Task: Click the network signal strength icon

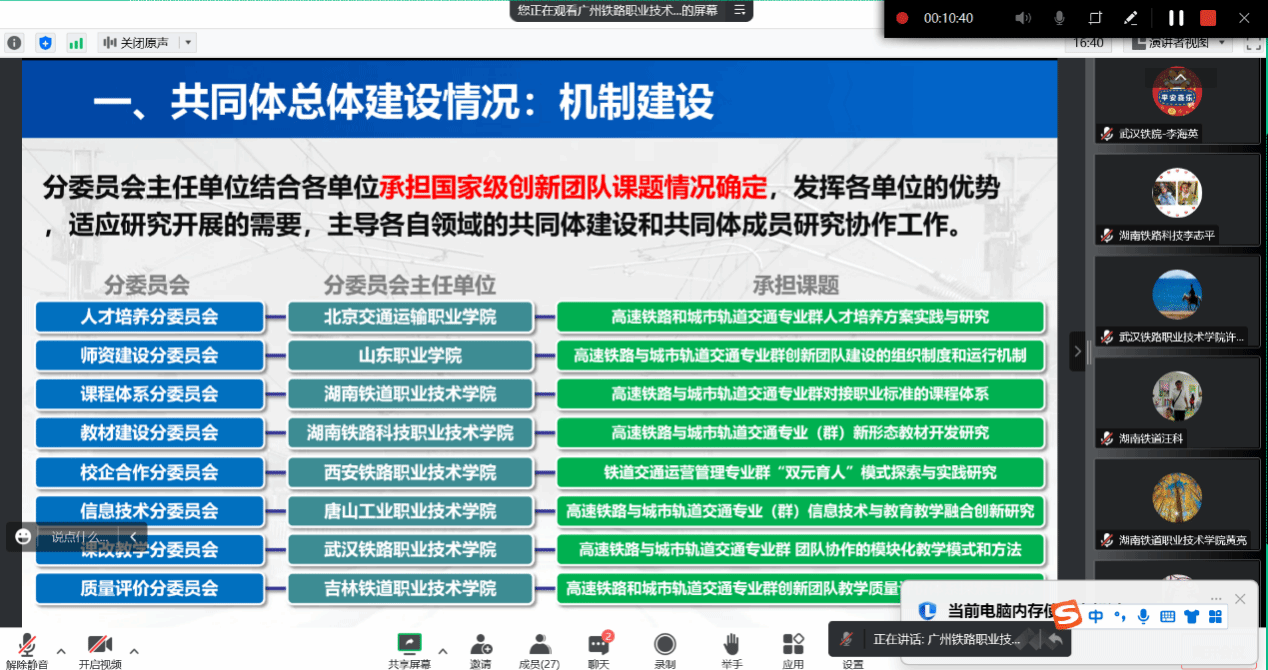Action: [76, 43]
